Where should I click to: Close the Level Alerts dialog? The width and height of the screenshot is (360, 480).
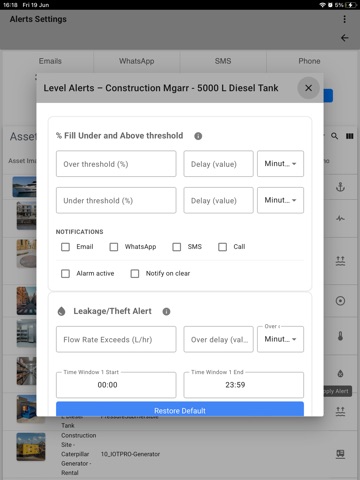[308, 88]
